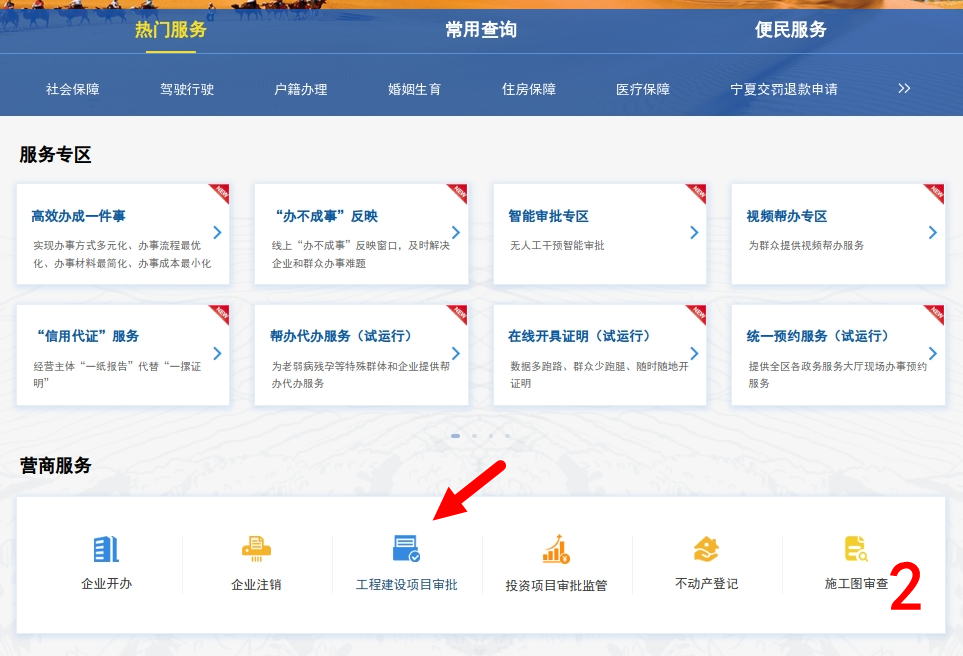963x656 pixels.
Task: Click the chevron on 智能审批专区 card
Action: point(694,233)
